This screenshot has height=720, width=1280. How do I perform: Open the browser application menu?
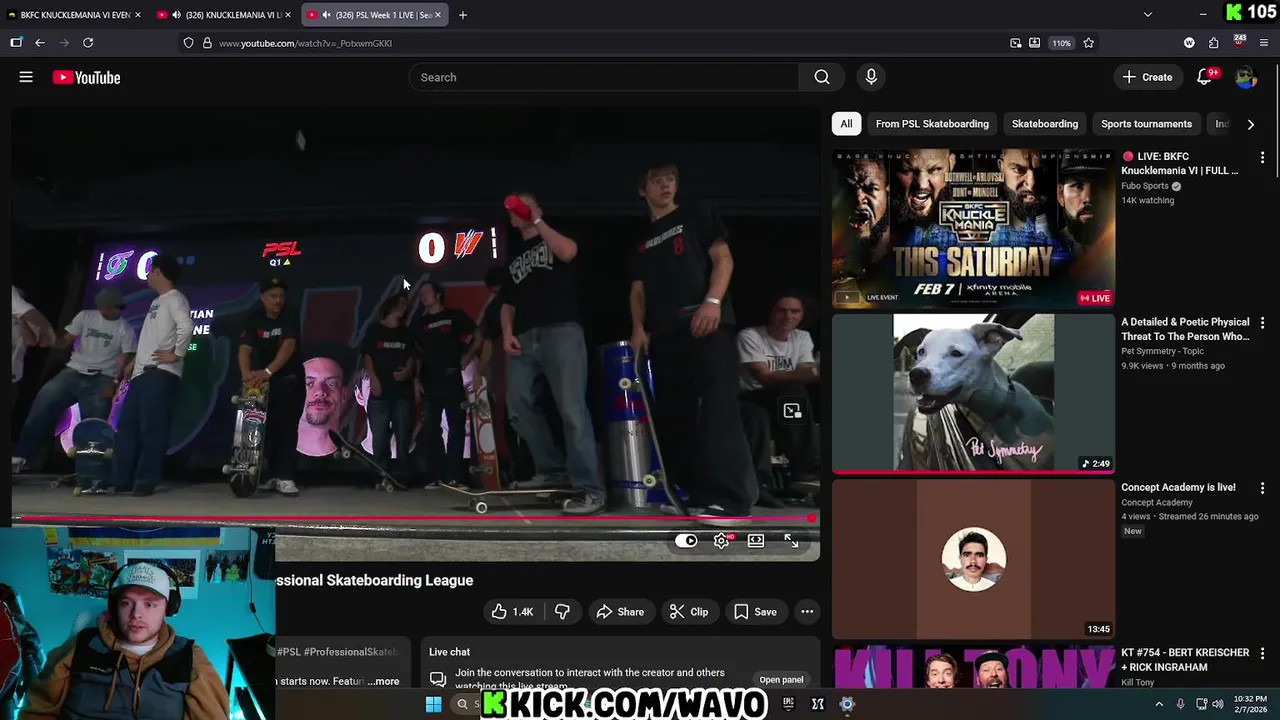point(1264,43)
